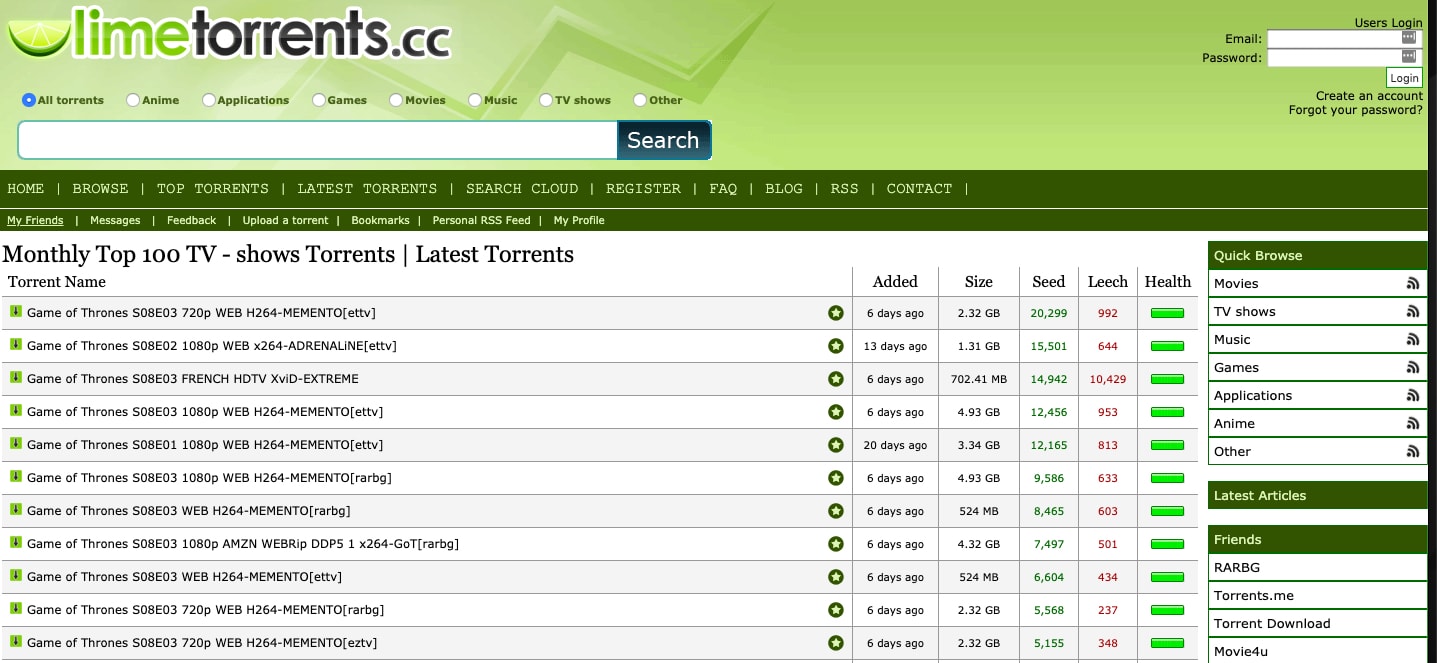The height and width of the screenshot is (663, 1437).
Task: Select the Applications search category radio
Action: pyautogui.click(x=208, y=100)
